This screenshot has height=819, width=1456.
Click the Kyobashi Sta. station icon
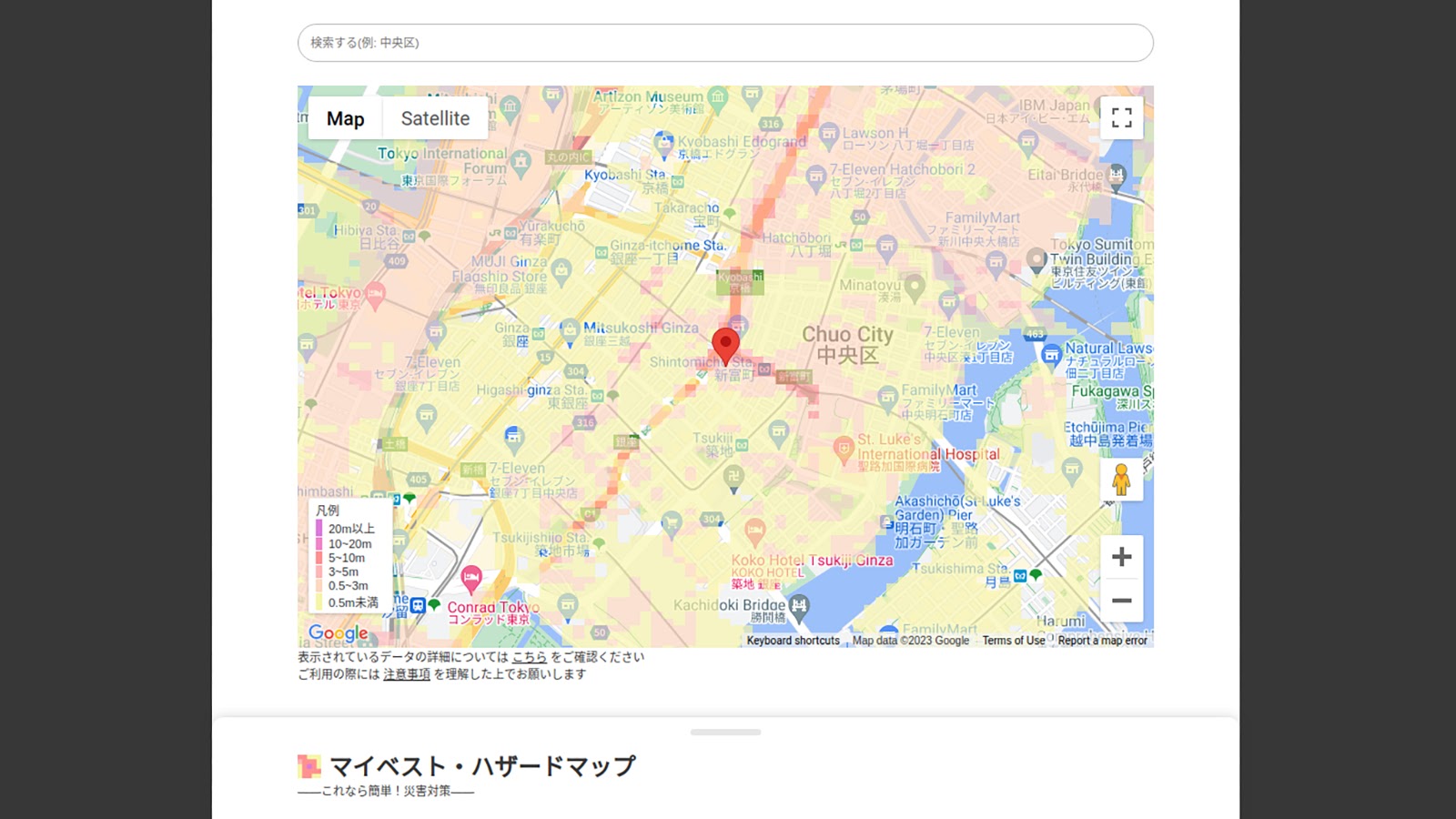pos(678,183)
